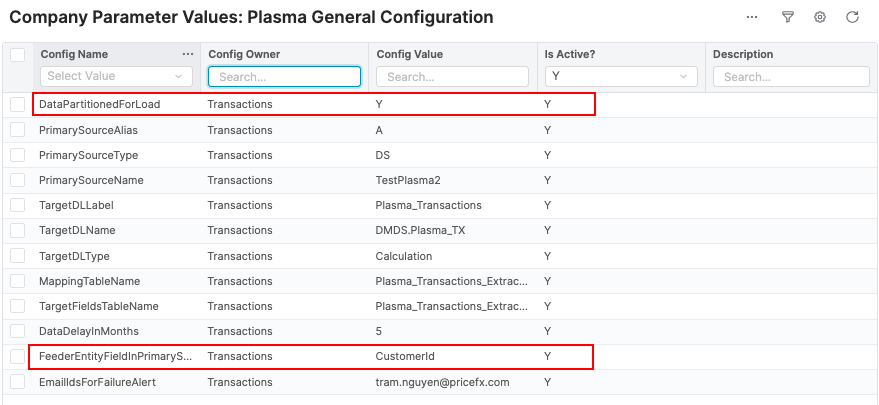879x405 pixels.
Task: Toggle the select-all rows checkbox
Action: click(x=18, y=55)
